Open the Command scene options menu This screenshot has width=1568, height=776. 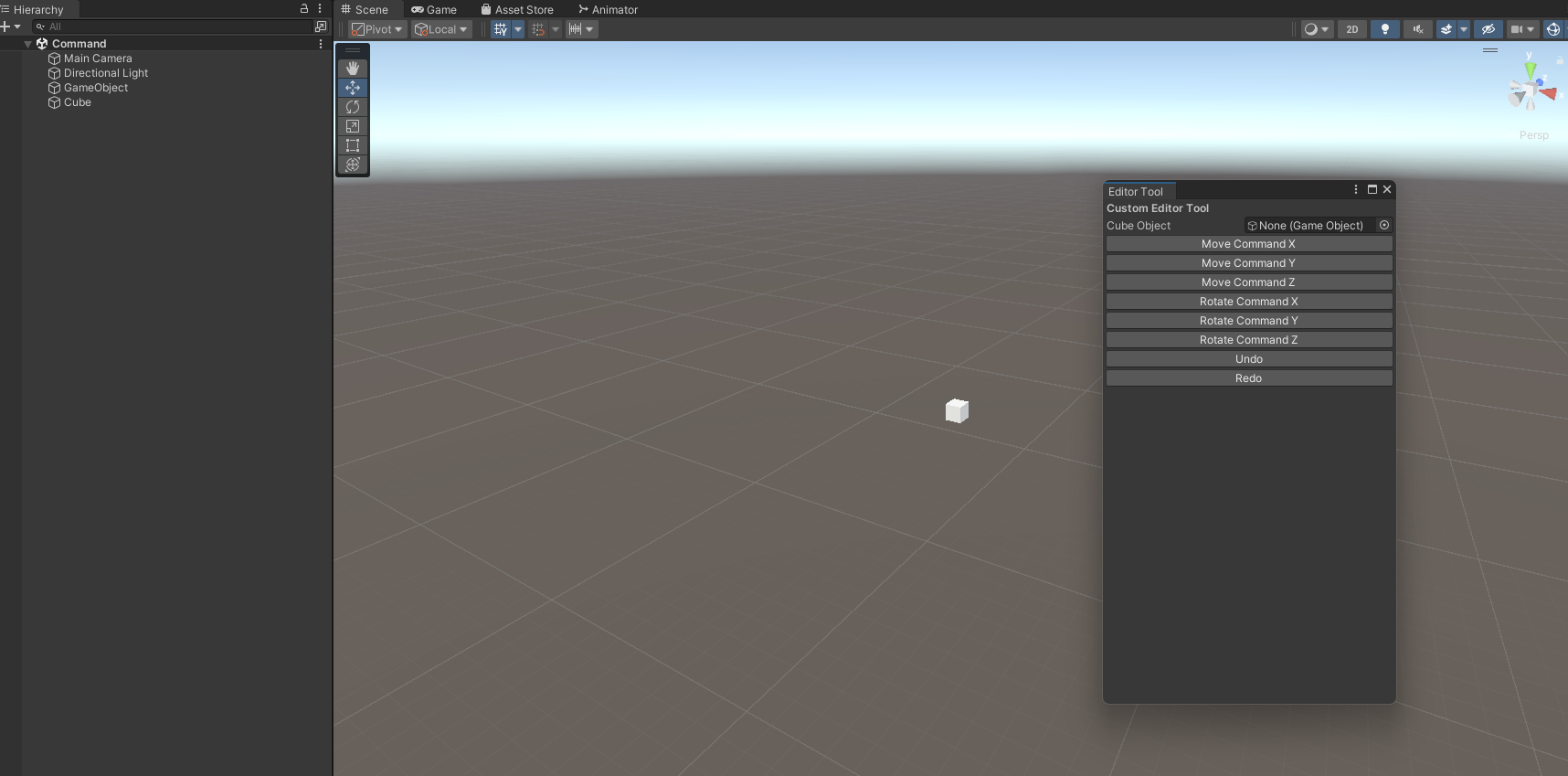[x=321, y=44]
